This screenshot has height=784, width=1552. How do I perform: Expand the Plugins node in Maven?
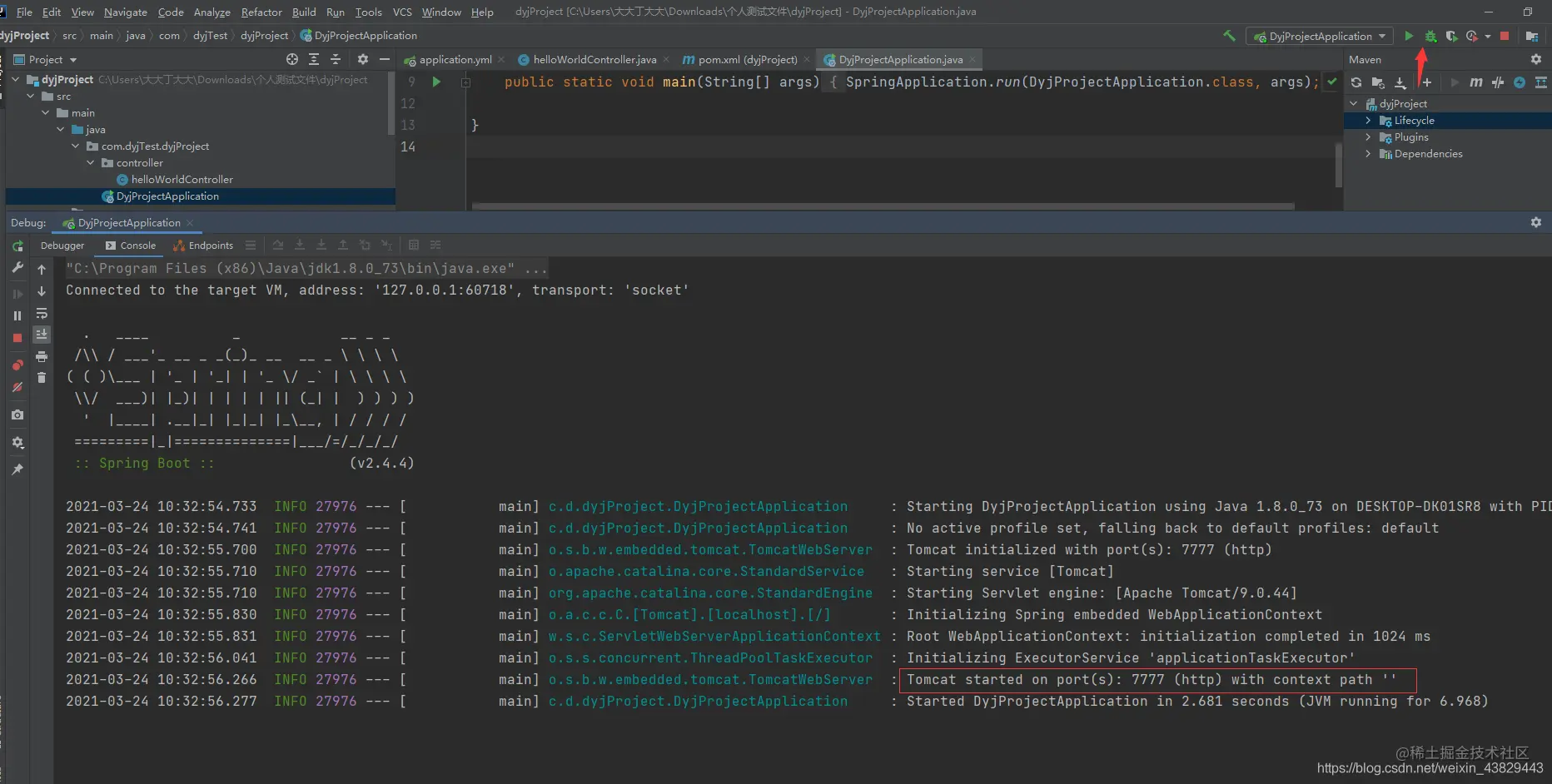pyautogui.click(x=1368, y=137)
